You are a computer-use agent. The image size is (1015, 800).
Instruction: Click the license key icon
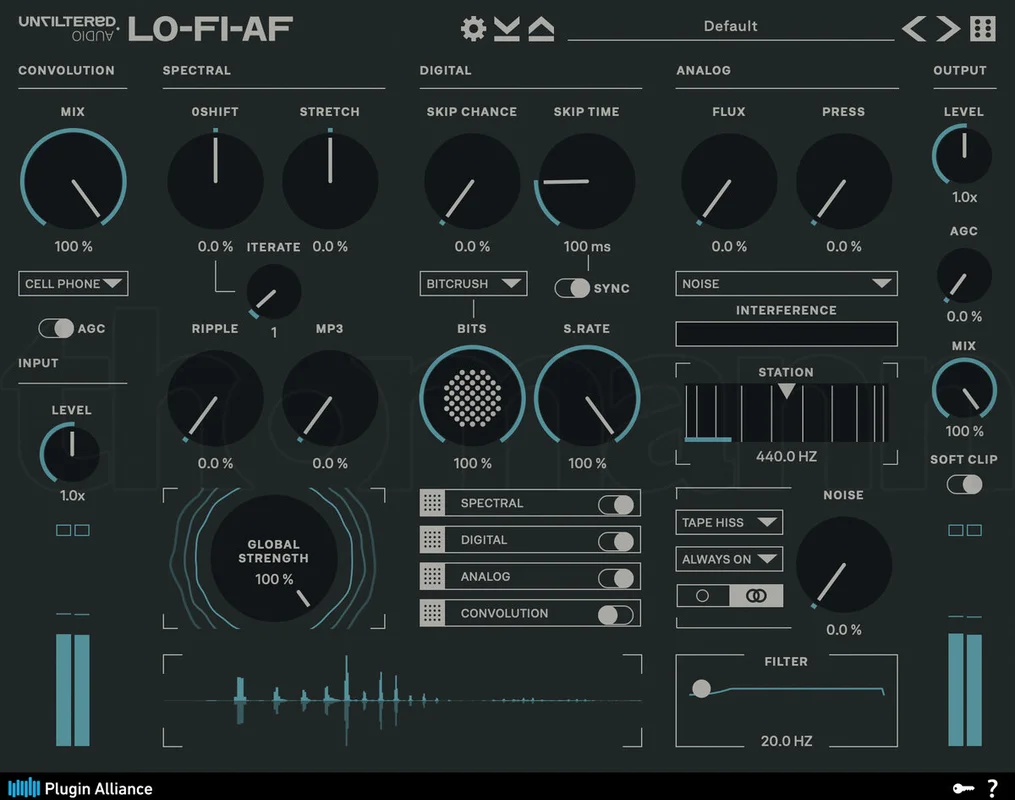click(963, 788)
